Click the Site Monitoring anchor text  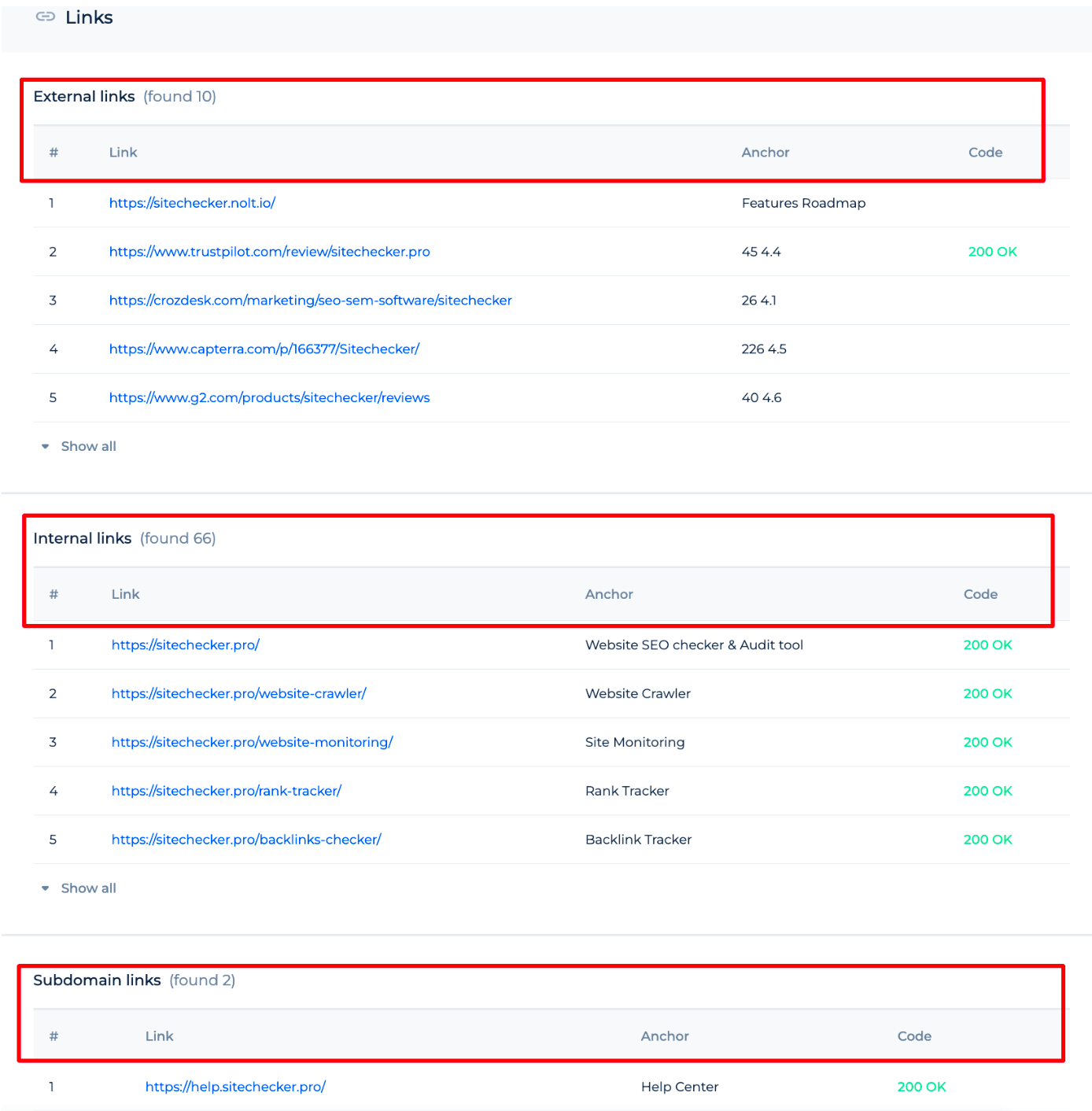coord(635,743)
